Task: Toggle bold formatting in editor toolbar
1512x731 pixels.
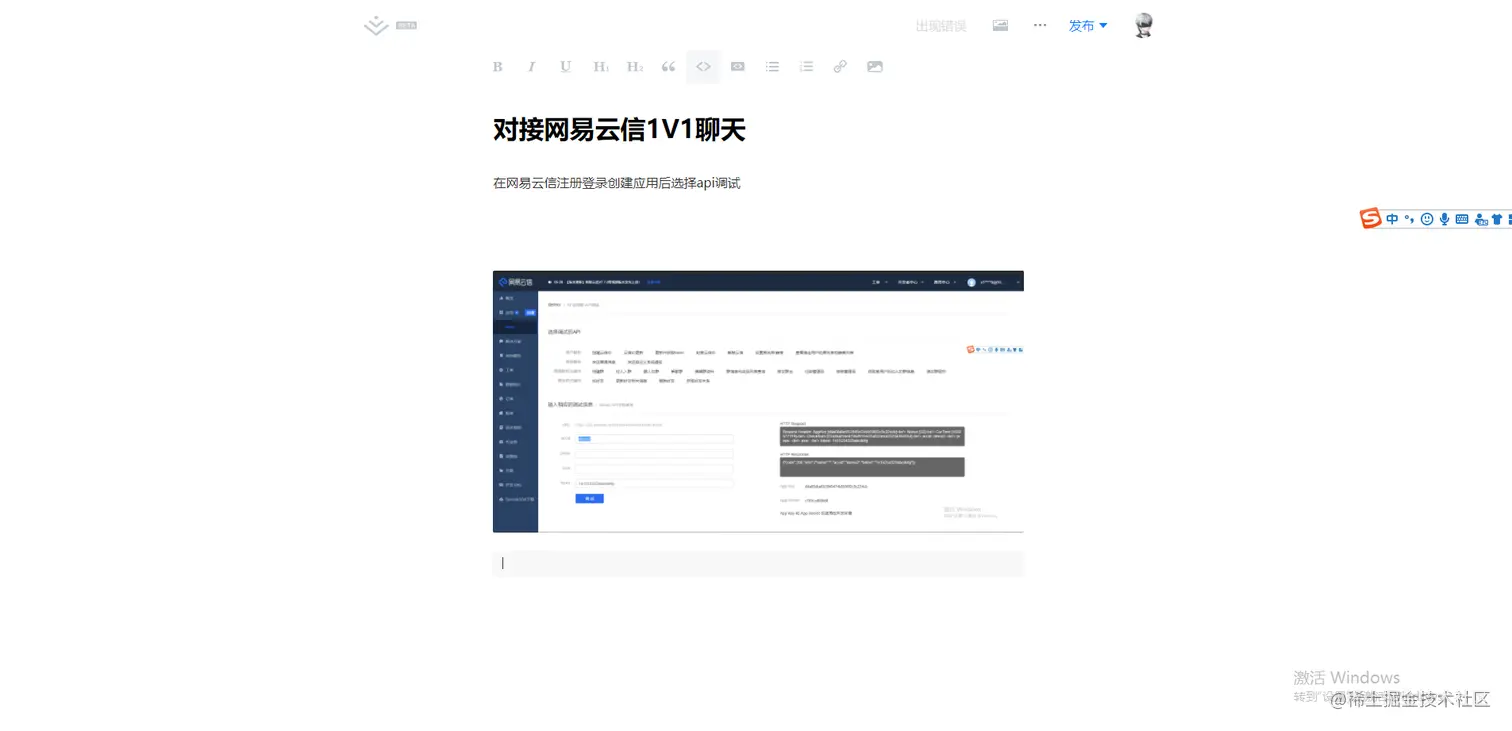Action: click(497, 67)
